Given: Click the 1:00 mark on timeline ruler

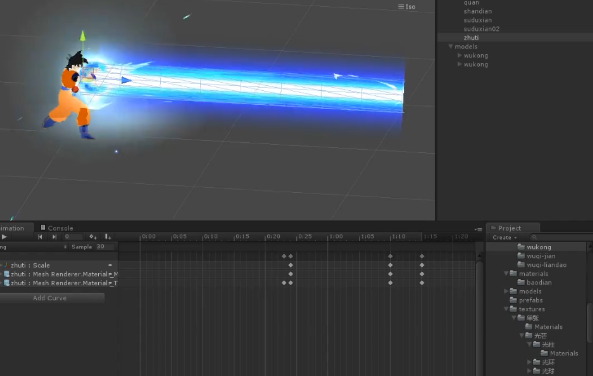Looking at the screenshot, I should pos(336,236).
